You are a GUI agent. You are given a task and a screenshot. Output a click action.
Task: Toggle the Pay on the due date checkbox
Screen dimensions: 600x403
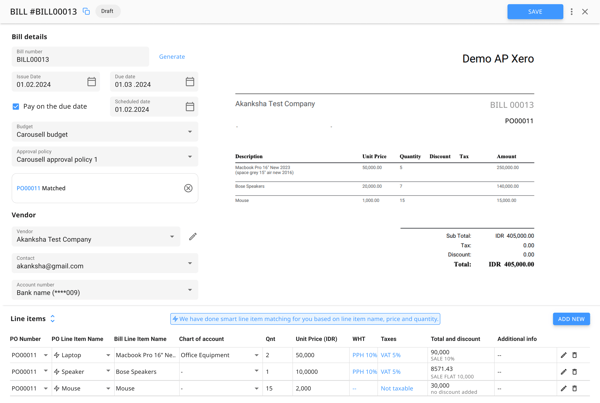16,106
